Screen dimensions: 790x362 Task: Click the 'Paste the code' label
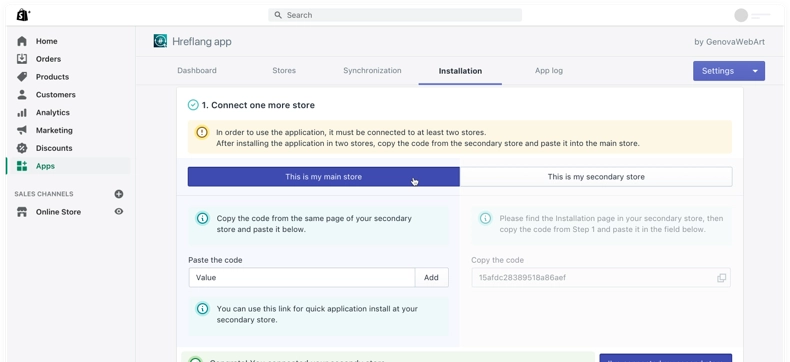pyautogui.click(x=215, y=260)
